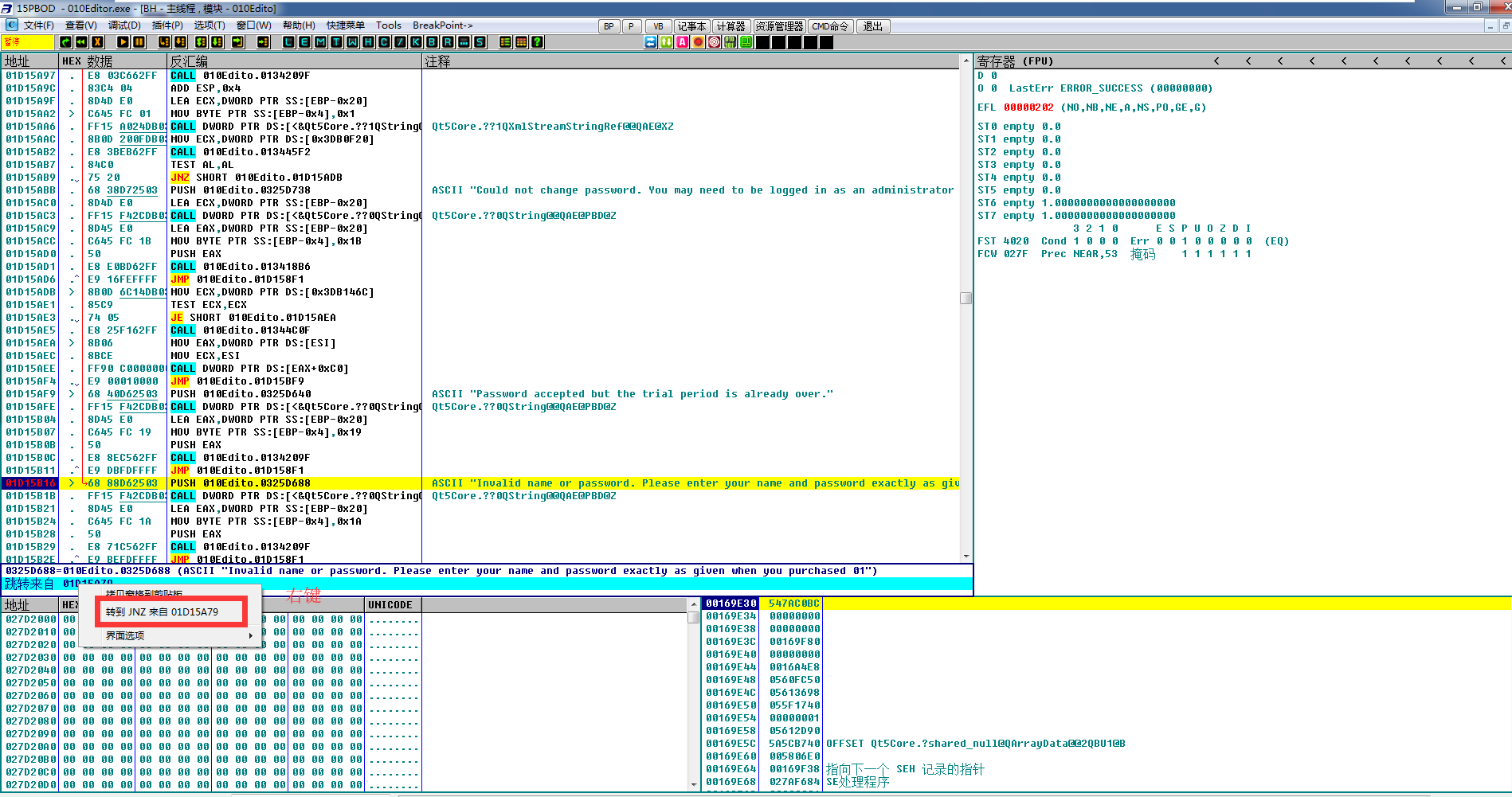Open the Source window with S icon
This screenshot has height=797, width=1512.
pos(480,42)
